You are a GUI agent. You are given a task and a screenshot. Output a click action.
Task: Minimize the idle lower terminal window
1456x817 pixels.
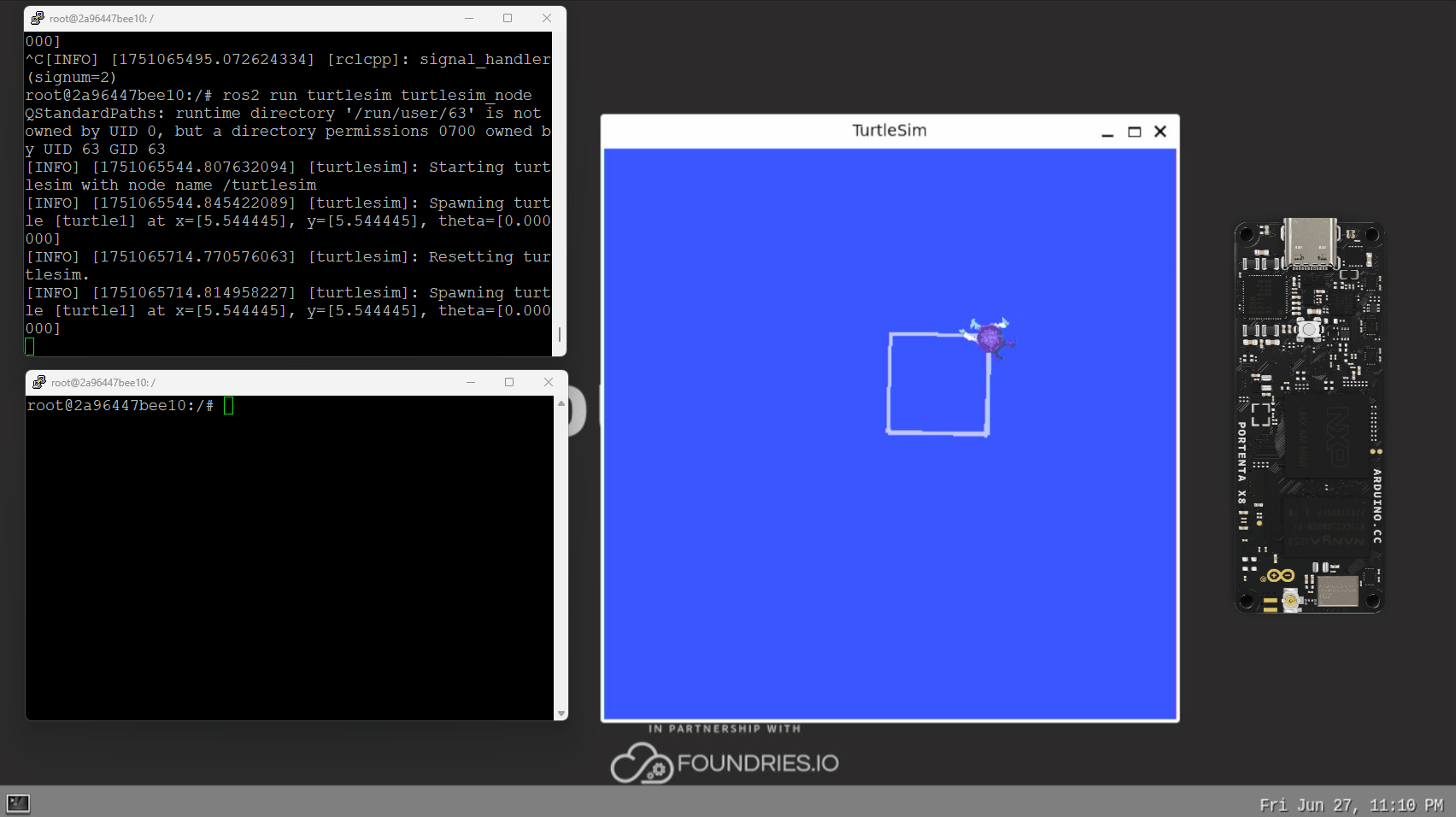pos(470,382)
